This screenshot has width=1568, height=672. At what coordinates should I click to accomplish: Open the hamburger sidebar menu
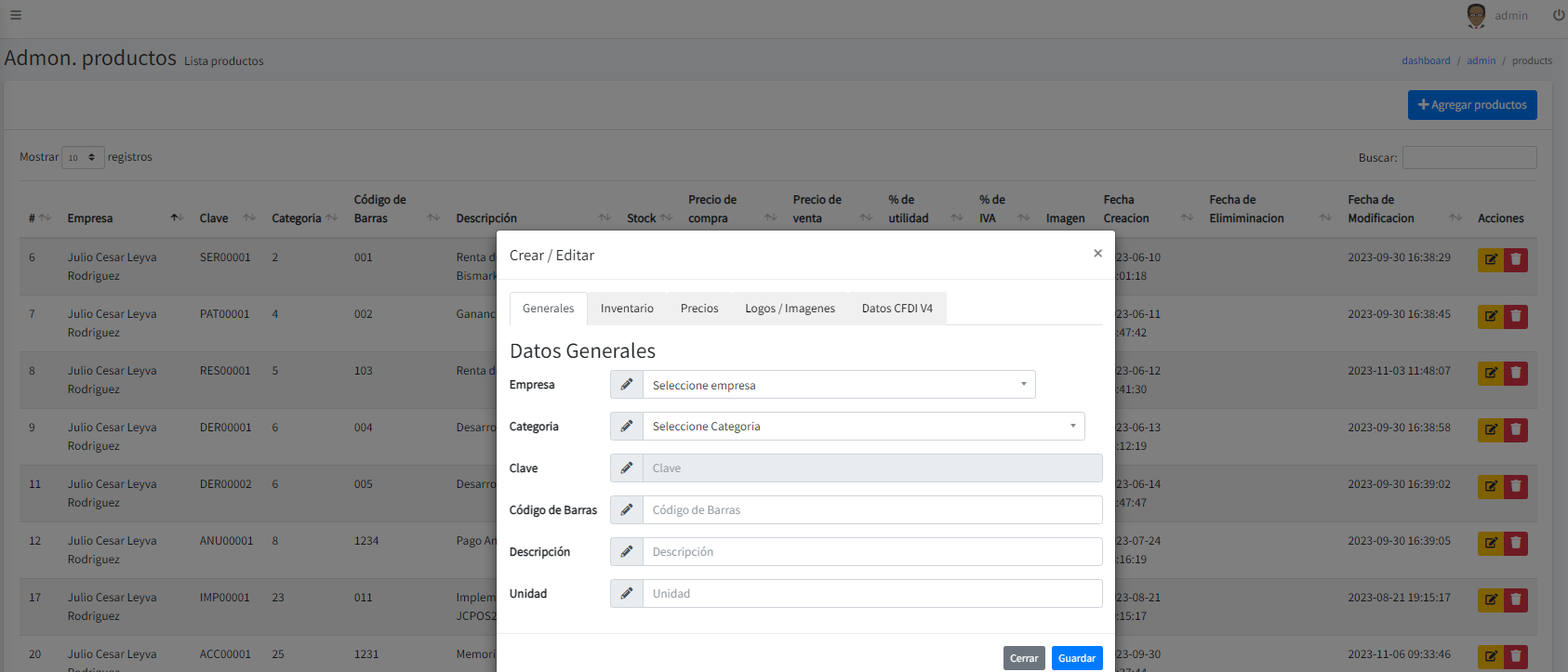point(15,15)
